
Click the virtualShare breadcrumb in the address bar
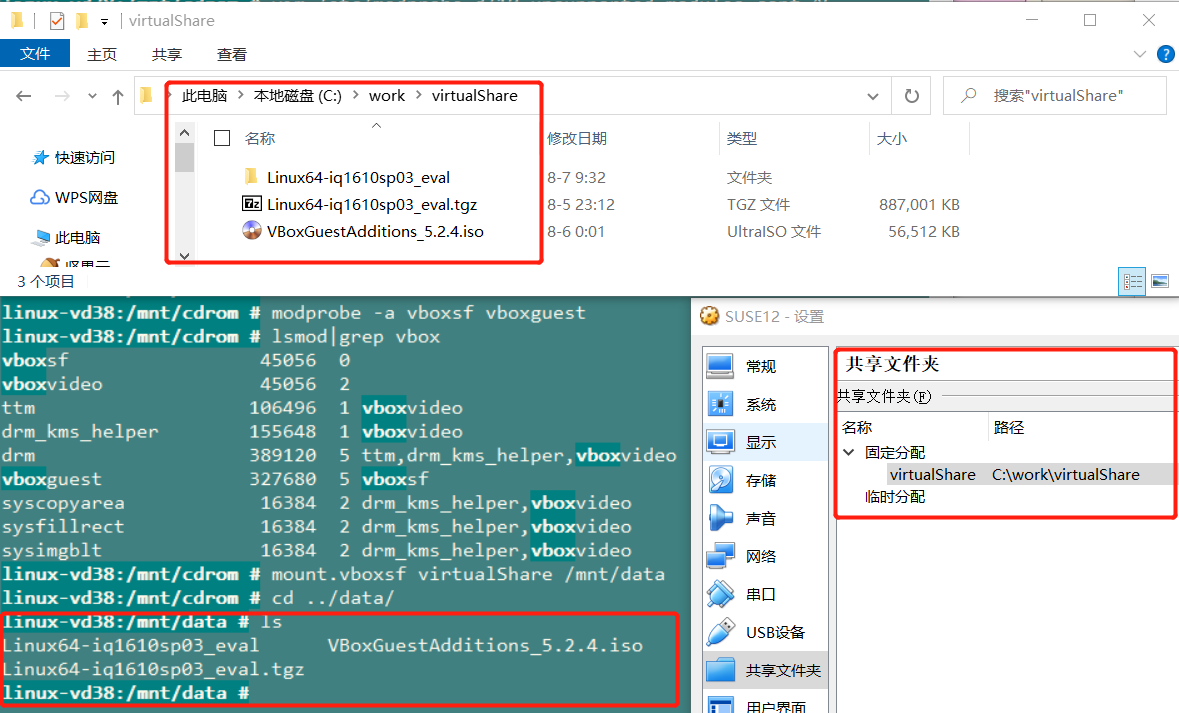(x=474, y=96)
